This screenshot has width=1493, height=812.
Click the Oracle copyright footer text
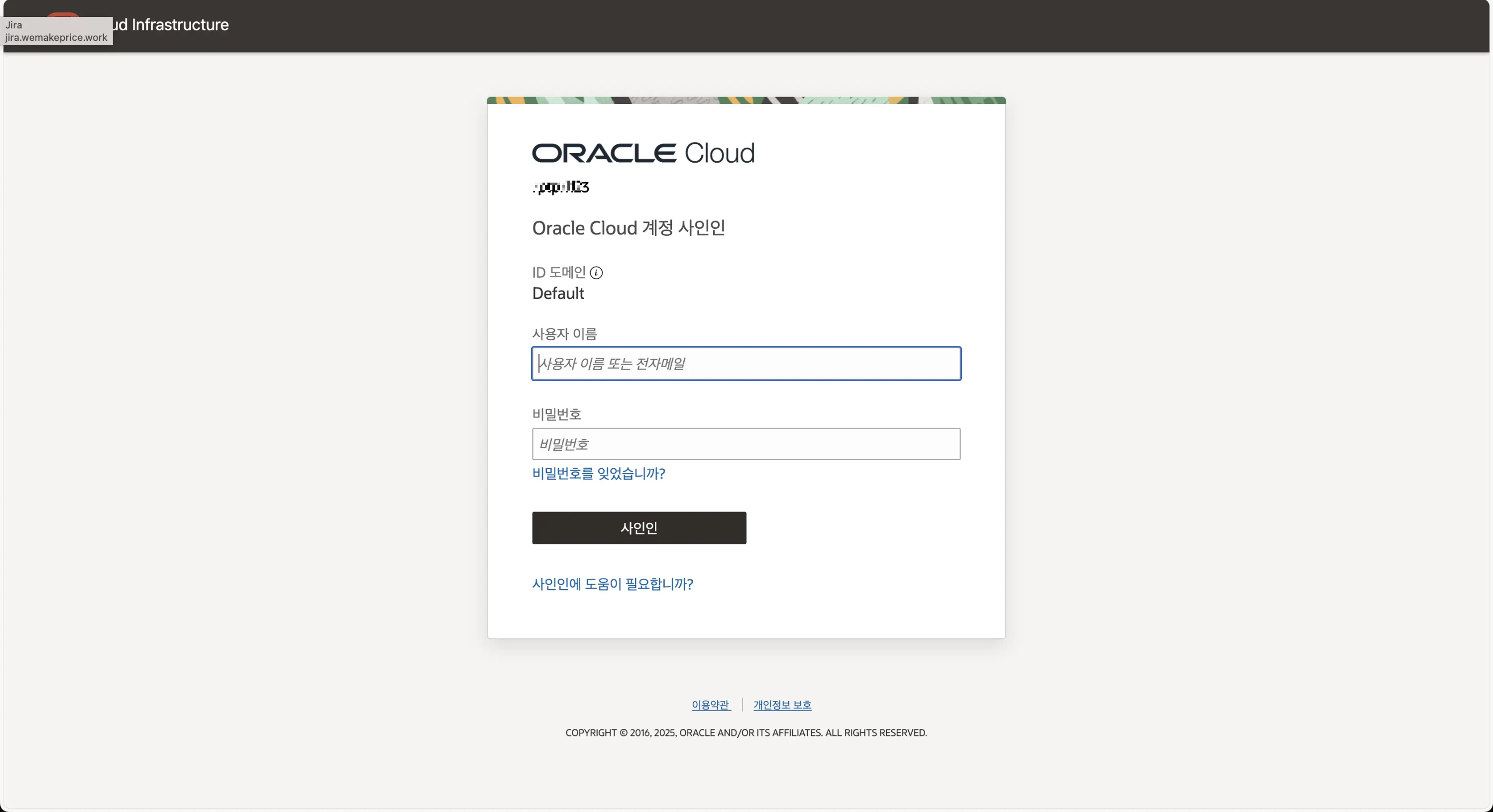click(746, 732)
